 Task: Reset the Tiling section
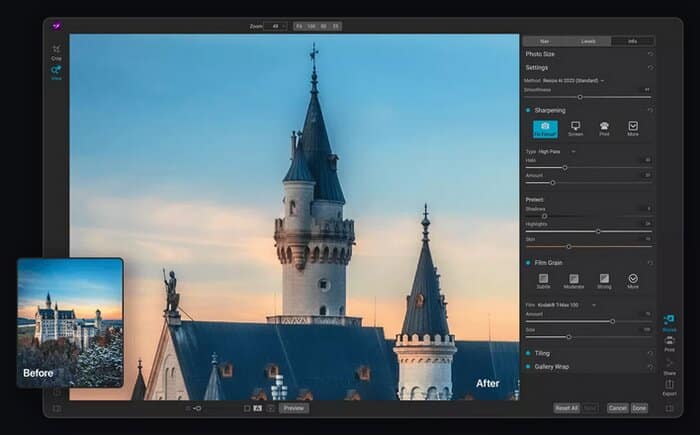[x=650, y=353]
